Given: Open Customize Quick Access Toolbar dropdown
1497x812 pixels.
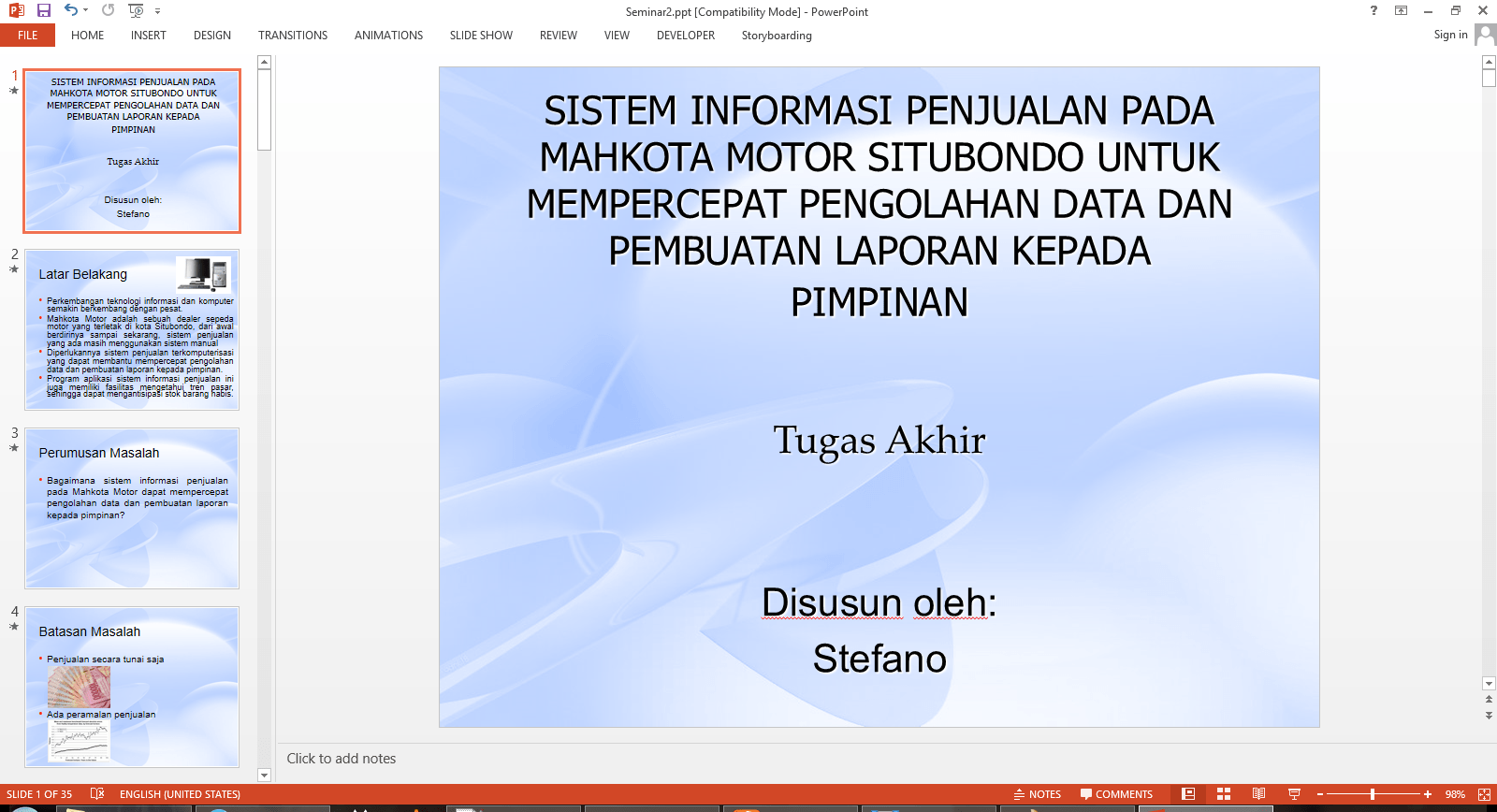Looking at the screenshot, I should click(x=157, y=11).
